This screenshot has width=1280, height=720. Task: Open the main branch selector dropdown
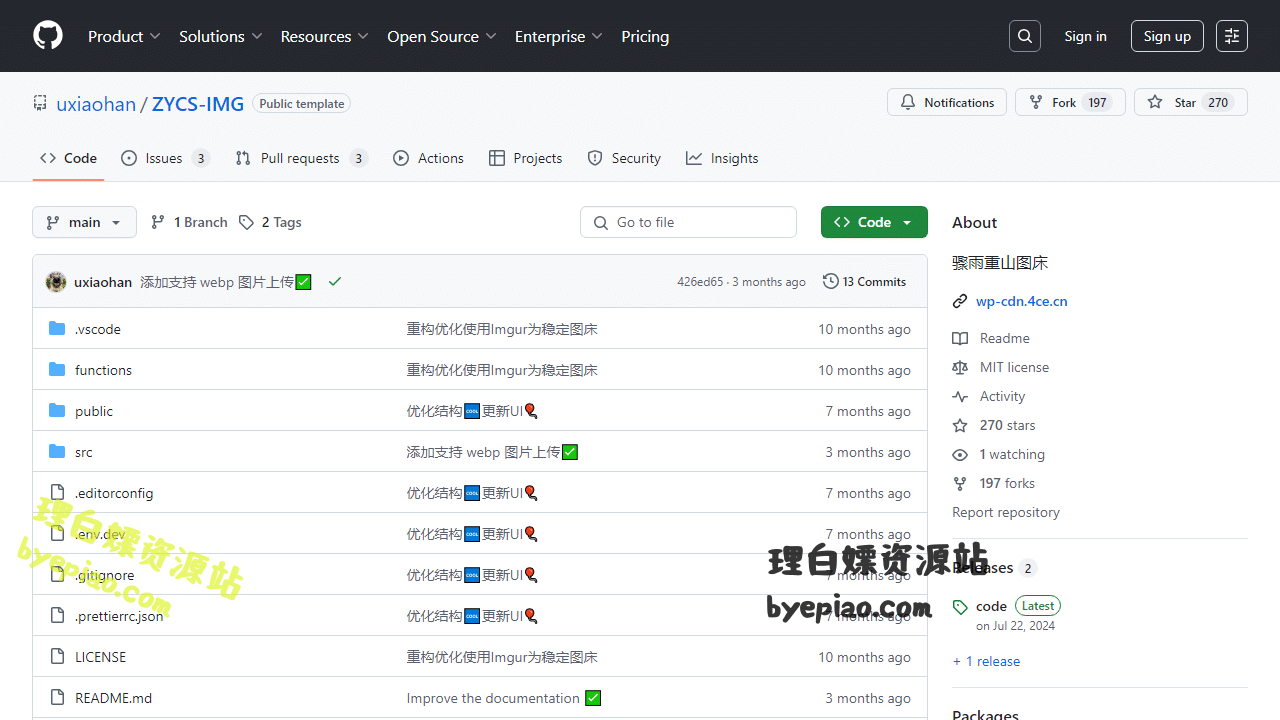[x=84, y=222]
